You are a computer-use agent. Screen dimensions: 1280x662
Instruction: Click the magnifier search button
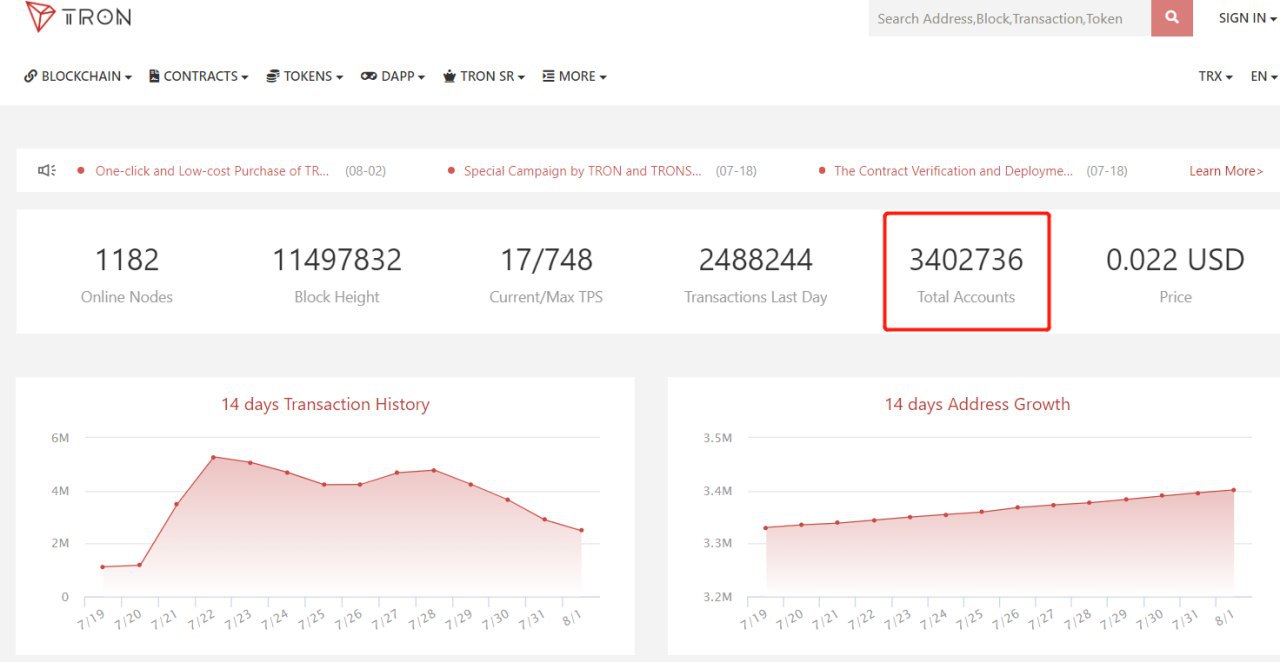click(1172, 18)
